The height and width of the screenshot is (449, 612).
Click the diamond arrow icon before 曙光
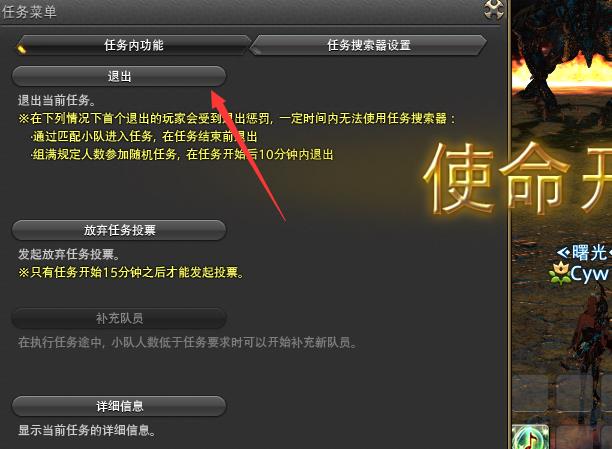pyautogui.click(x=563, y=253)
